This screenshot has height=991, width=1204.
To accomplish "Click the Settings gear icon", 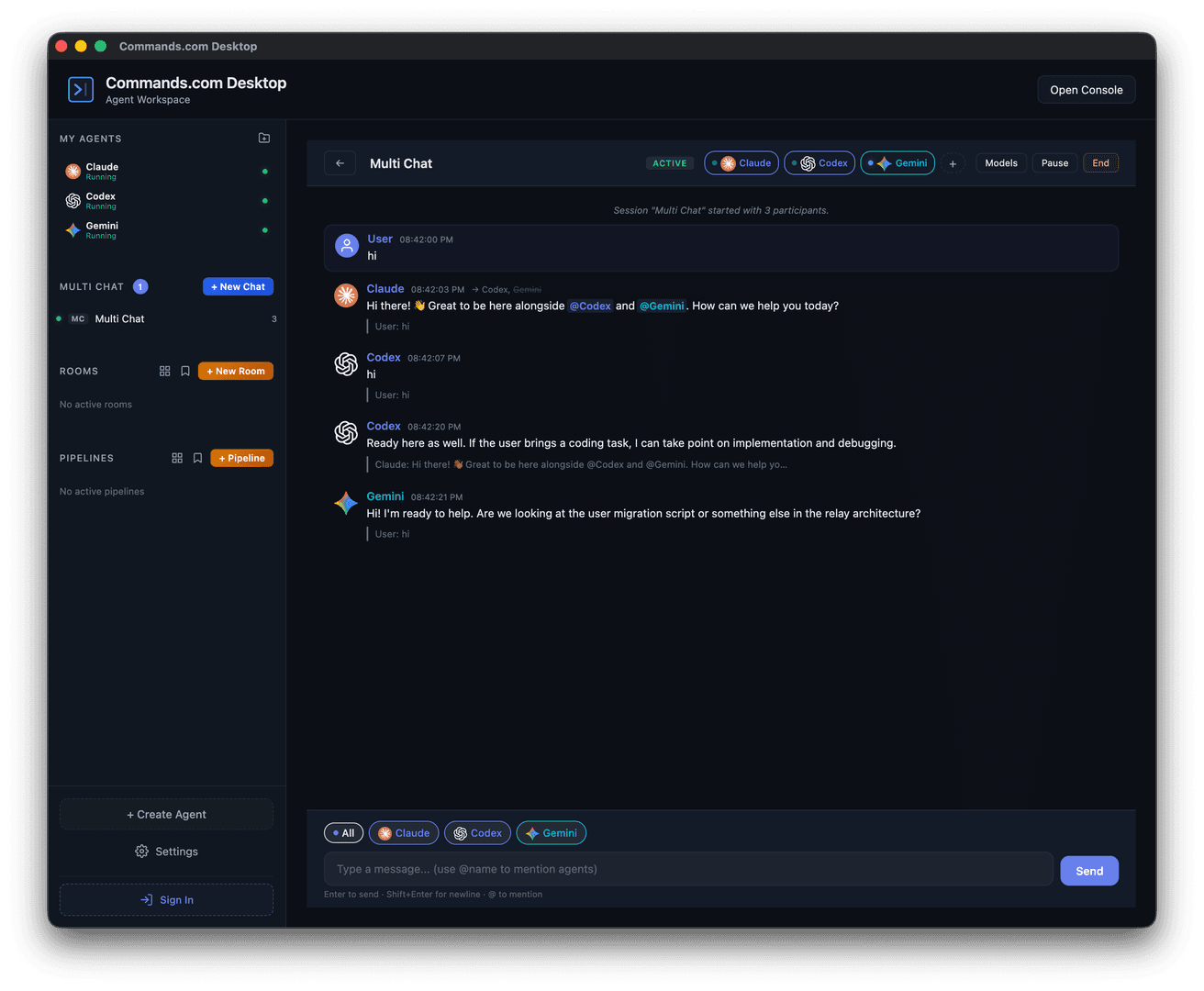I will point(141,852).
